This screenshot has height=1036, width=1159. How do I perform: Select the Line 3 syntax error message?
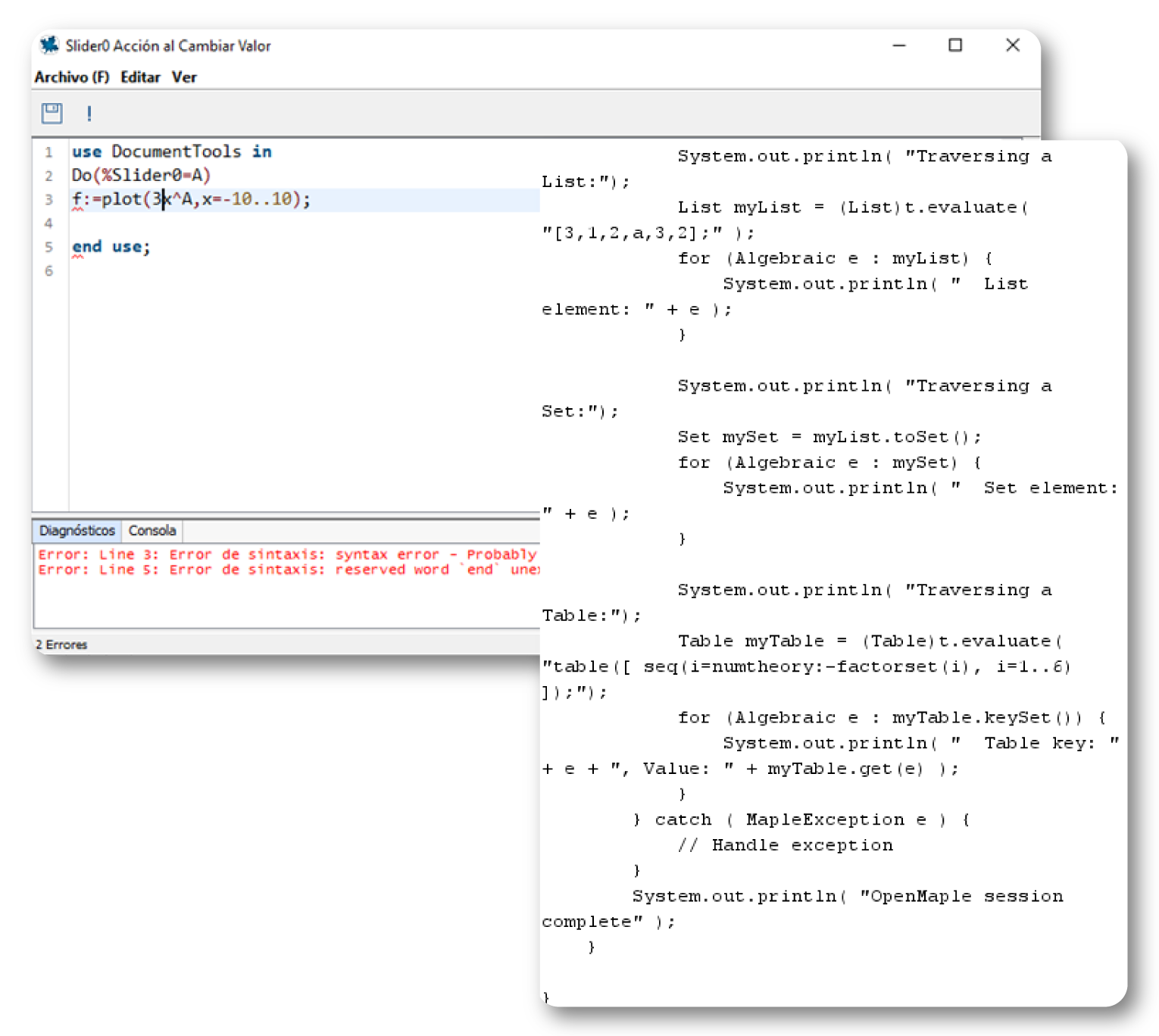click(286, 554)
